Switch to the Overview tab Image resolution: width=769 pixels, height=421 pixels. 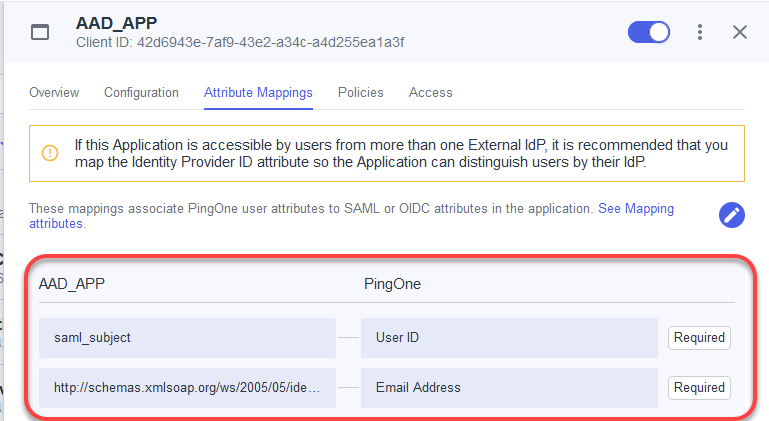54,92
